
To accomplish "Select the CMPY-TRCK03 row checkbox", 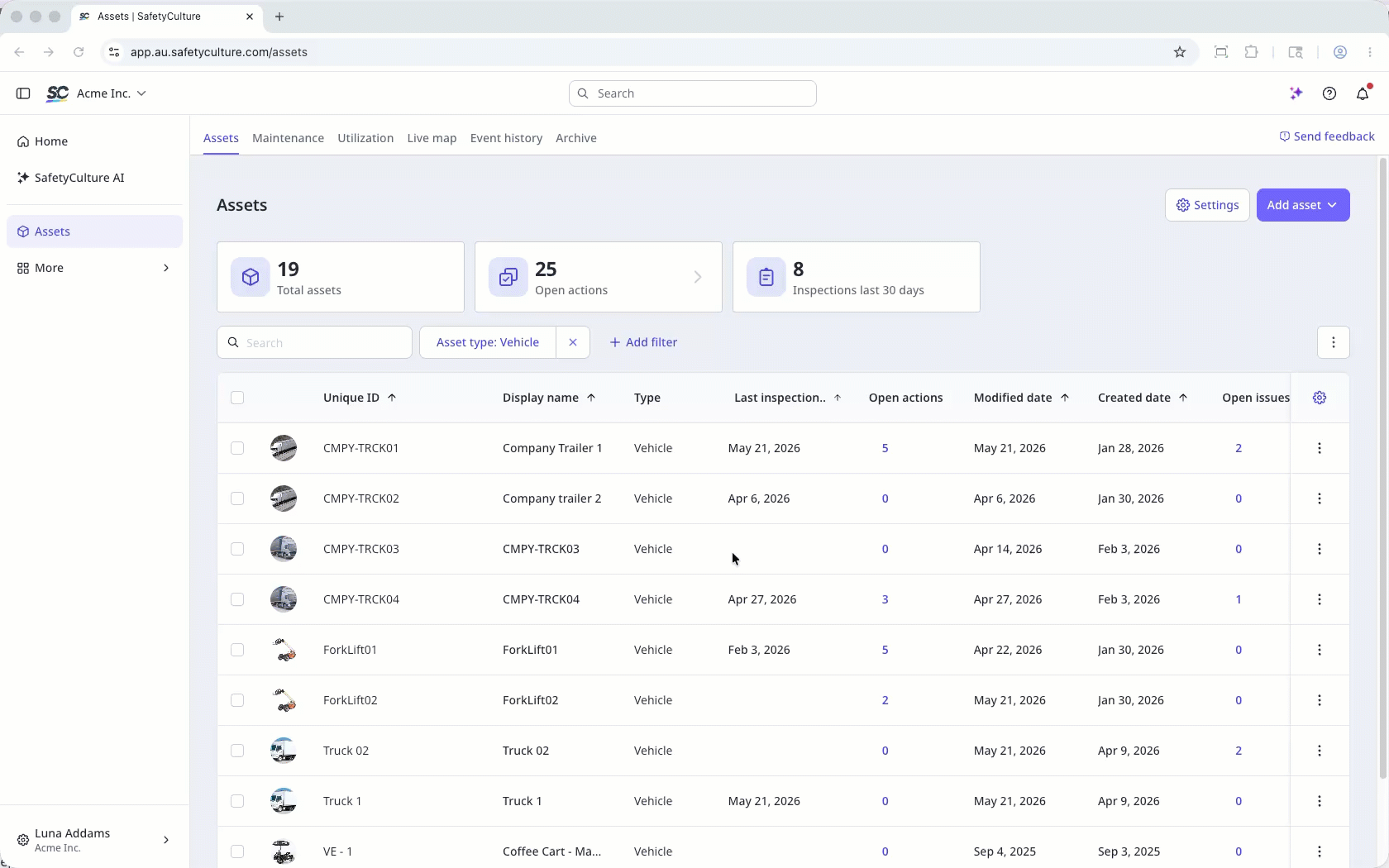I will click(x=237, y=549).
